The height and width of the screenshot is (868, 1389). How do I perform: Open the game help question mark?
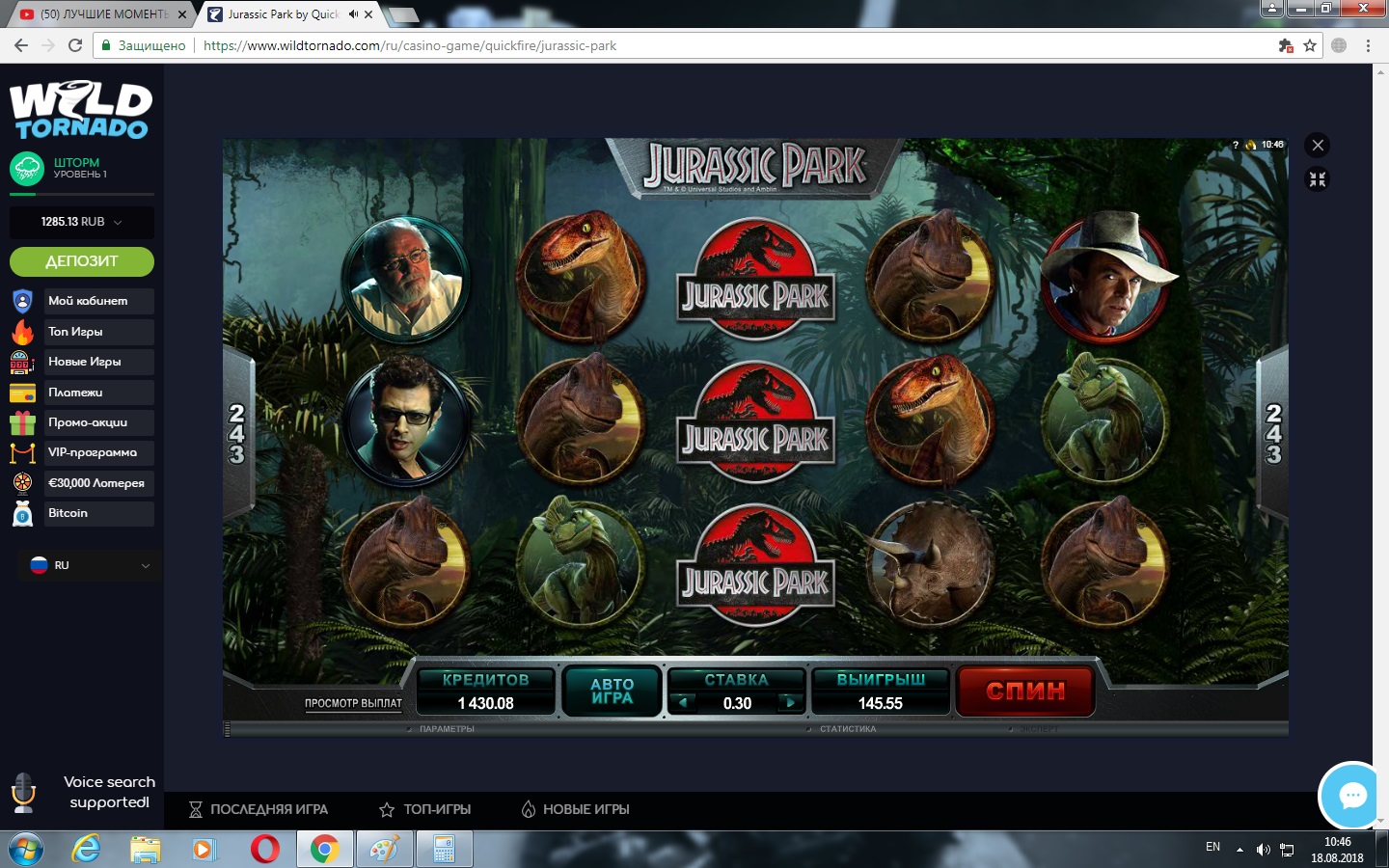(x=1235, y=145)
